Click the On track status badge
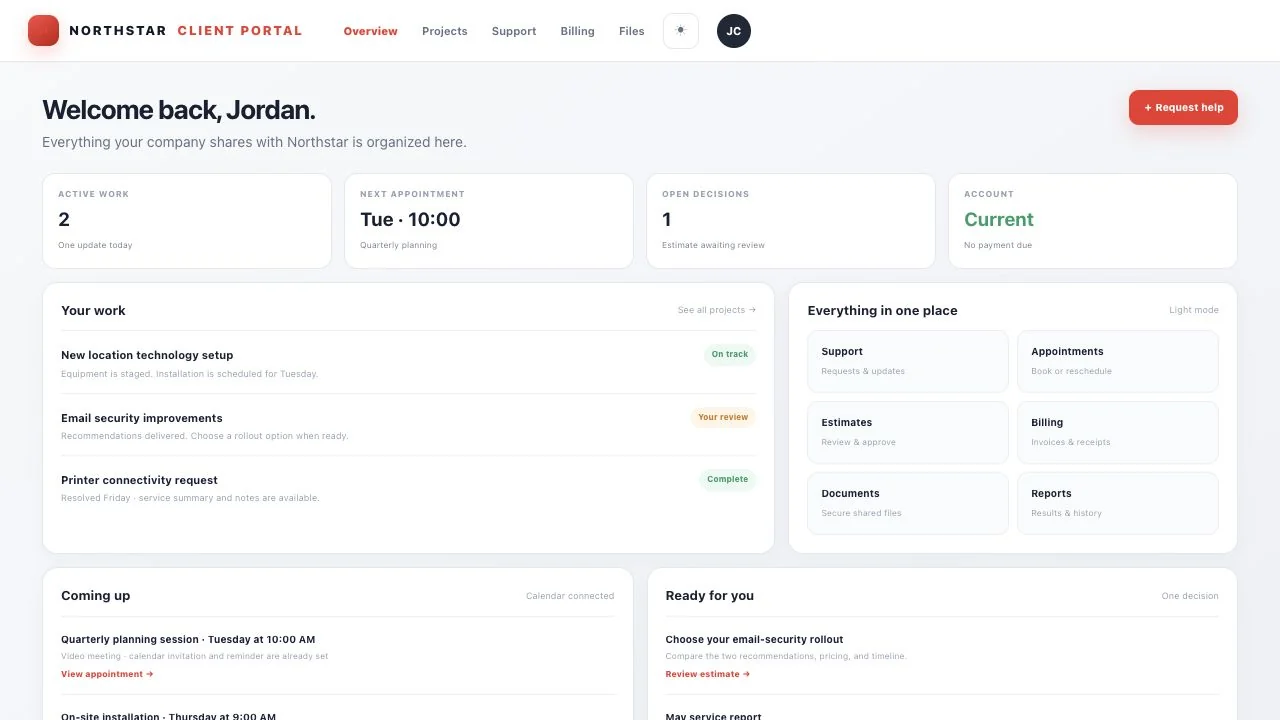The image size is (1280, 720). [730, 354]
